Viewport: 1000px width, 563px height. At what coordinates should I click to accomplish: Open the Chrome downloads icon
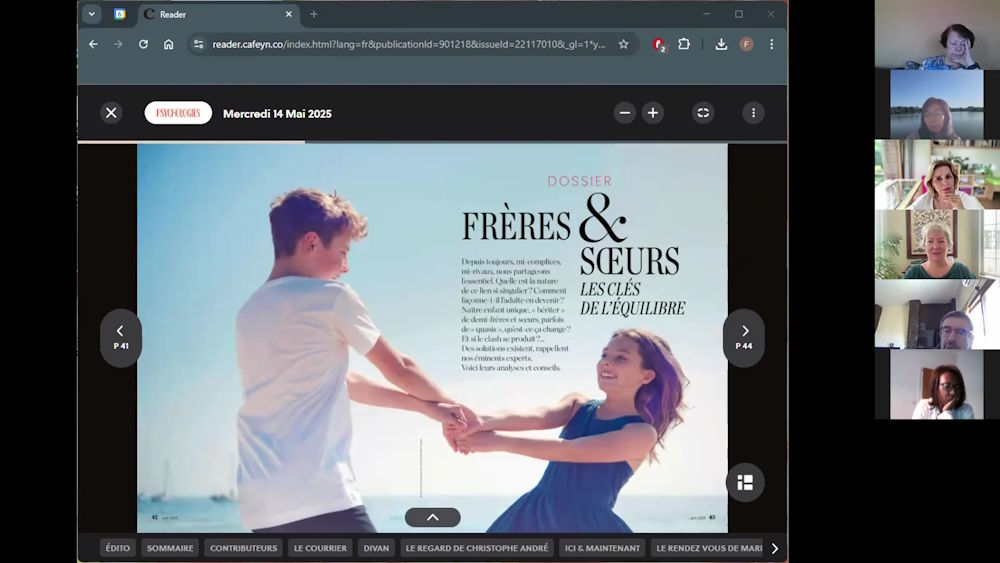(x=721, y=44)
